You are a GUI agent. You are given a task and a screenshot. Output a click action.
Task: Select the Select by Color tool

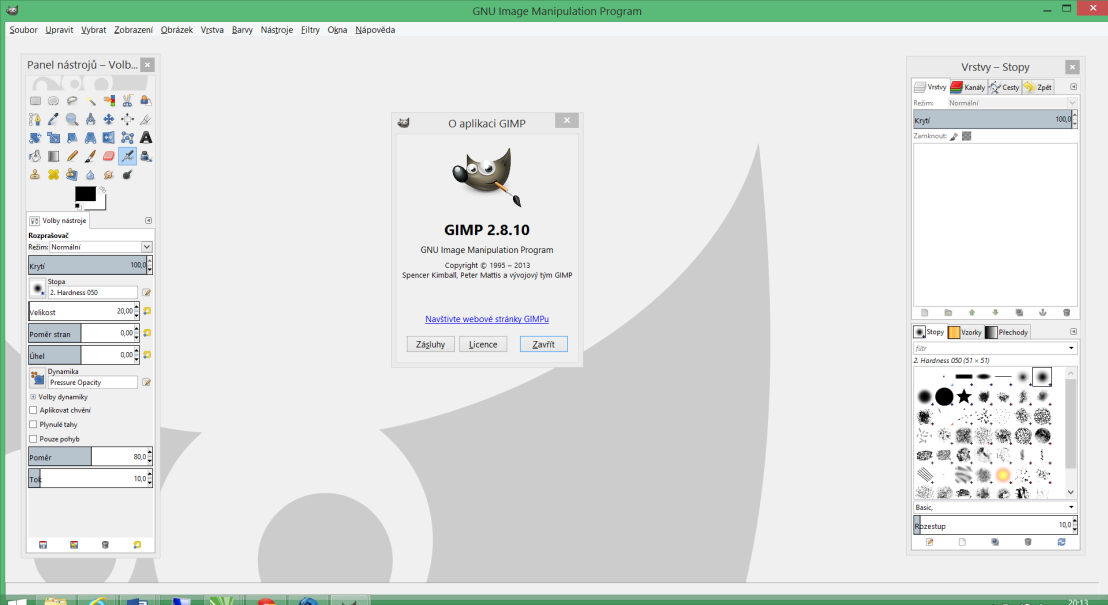click(x=109, y=100)
